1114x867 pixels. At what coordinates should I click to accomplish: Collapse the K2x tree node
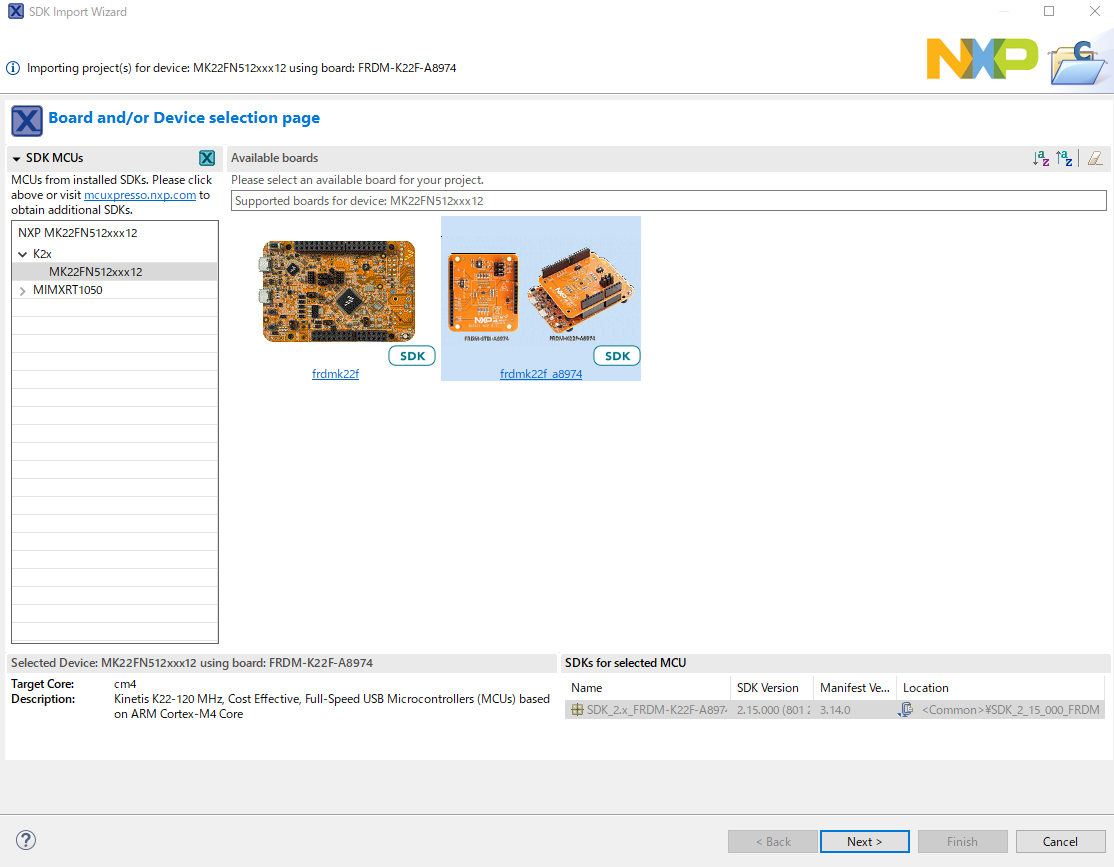coord(22,254)
